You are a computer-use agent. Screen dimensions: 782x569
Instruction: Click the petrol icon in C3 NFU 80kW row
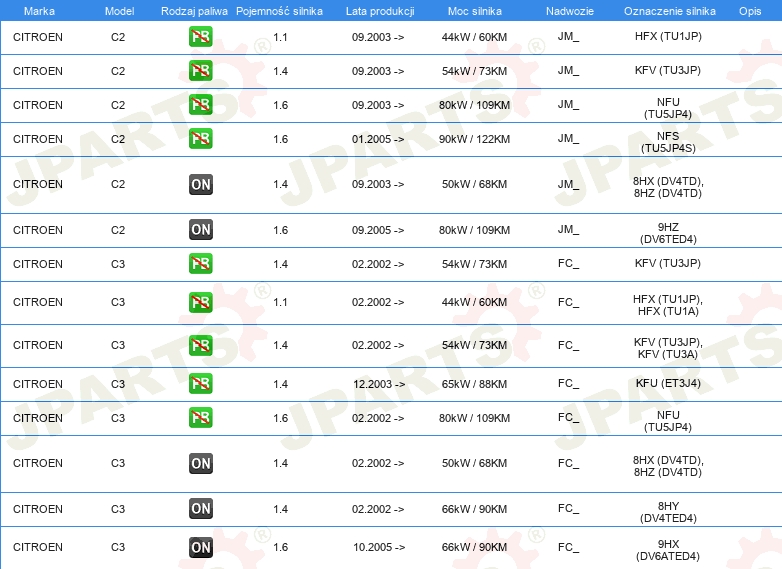click(x=200, y=417)
